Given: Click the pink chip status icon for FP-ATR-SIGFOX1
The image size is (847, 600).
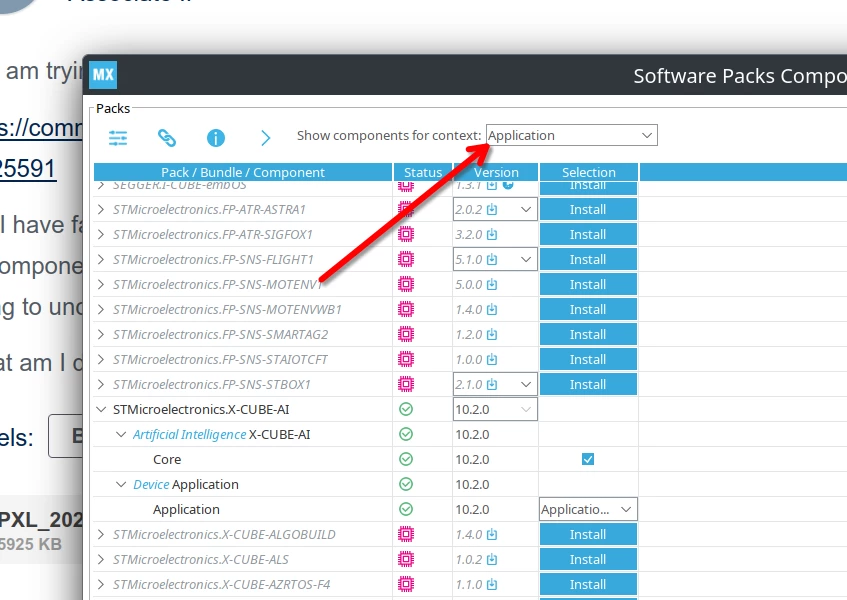Looking at the screenshot, I should click(x=406, y=234).
